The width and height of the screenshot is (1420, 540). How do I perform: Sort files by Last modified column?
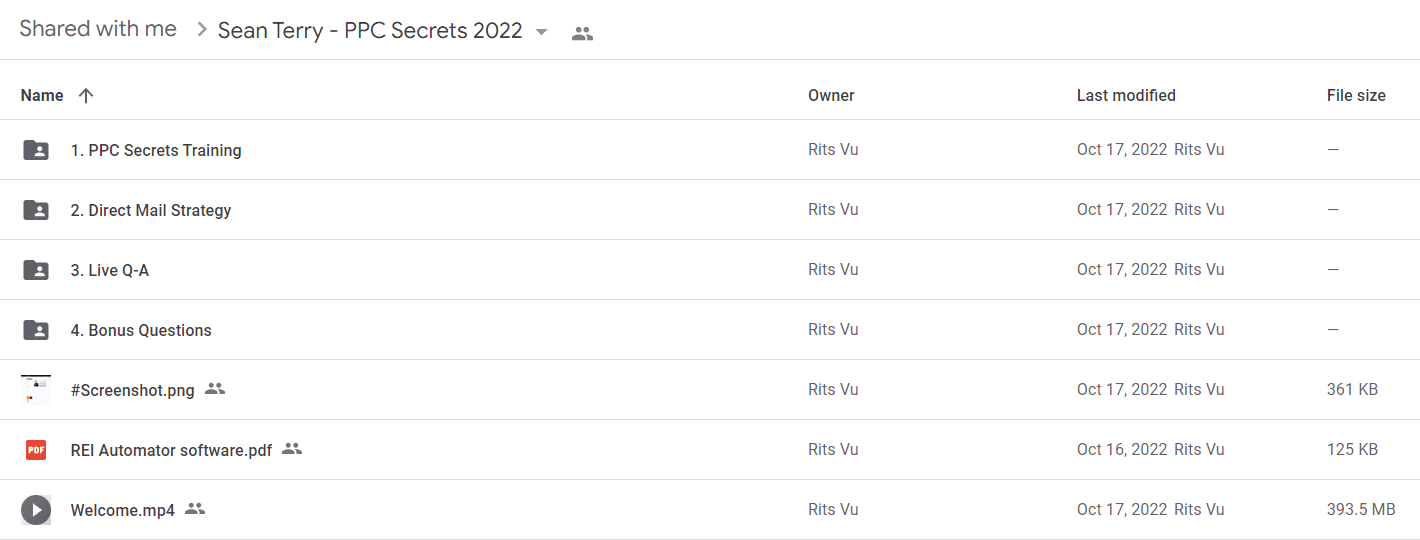[x=1126, y=96]
